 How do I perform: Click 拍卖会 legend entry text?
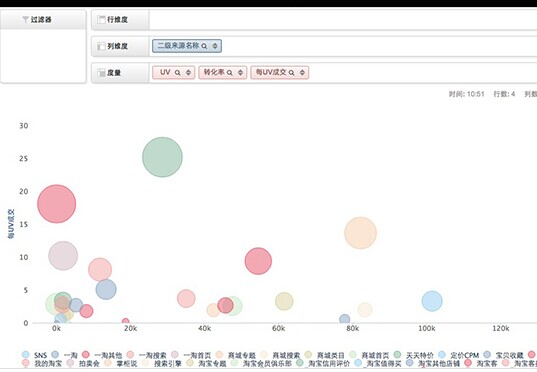(x=89, y=363)
